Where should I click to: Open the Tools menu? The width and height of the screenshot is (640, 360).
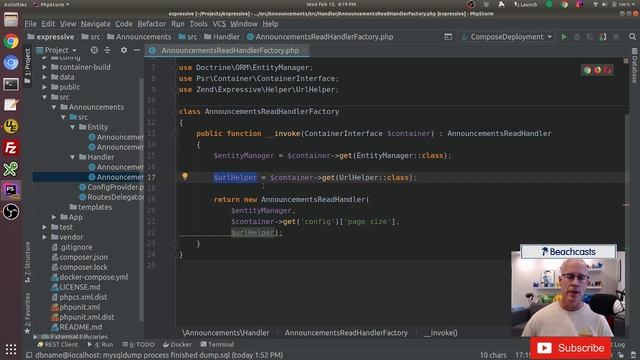pyautogui.click(x=198, y=24)
